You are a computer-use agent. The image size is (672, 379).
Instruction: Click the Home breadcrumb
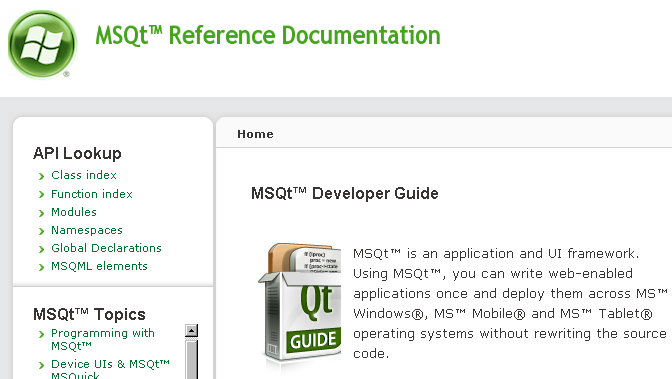pos(255,134)
